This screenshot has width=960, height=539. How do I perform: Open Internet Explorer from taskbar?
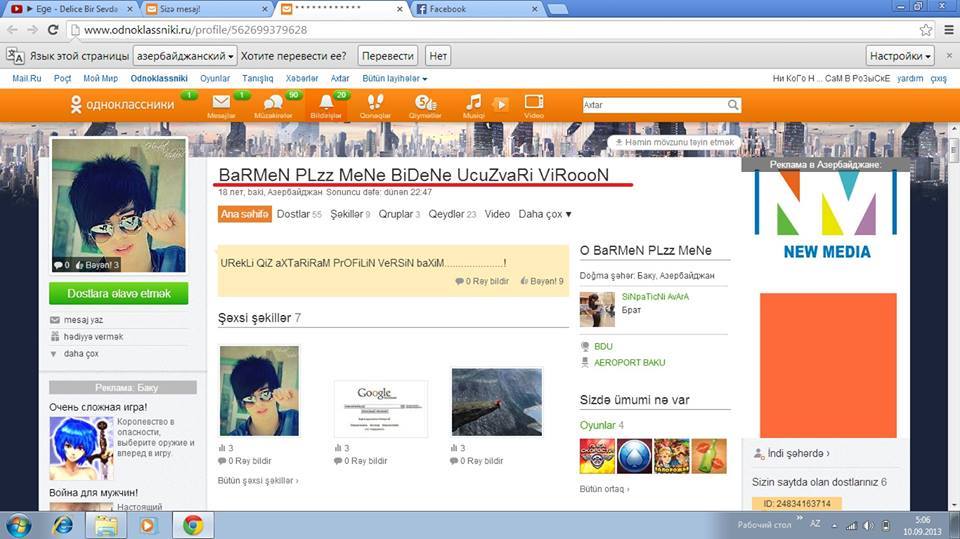tap(62, 526)
